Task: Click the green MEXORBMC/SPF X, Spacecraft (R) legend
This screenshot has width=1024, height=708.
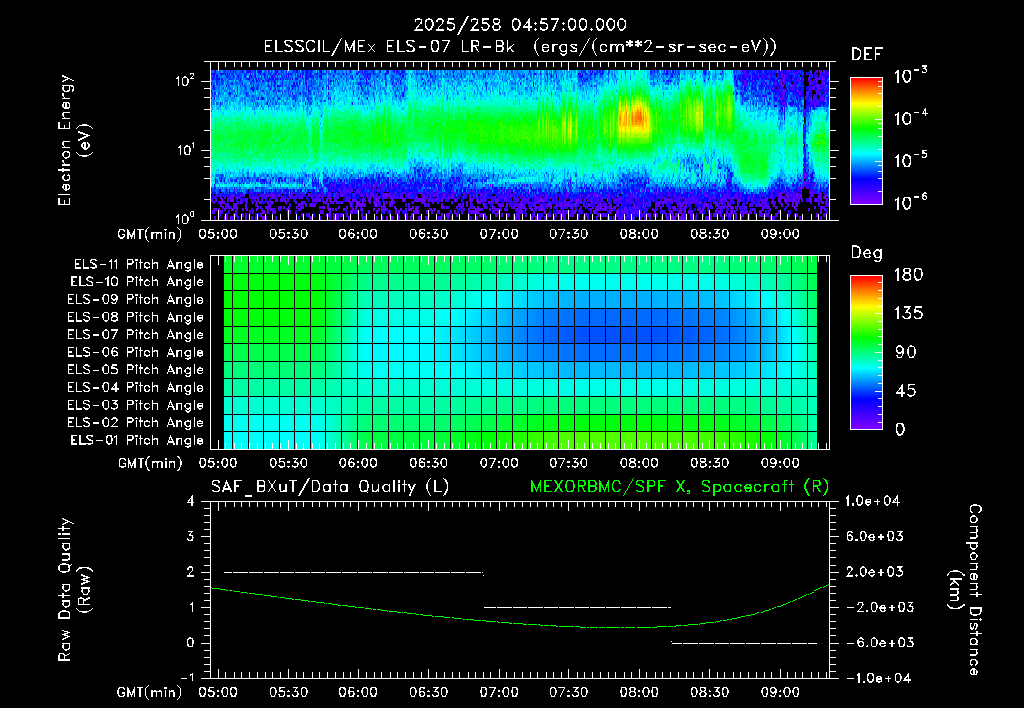Action: coord(679,487)
